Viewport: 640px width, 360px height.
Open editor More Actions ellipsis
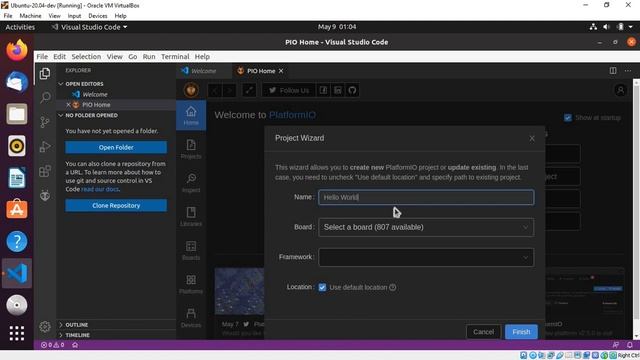click(x=628, y=71)
